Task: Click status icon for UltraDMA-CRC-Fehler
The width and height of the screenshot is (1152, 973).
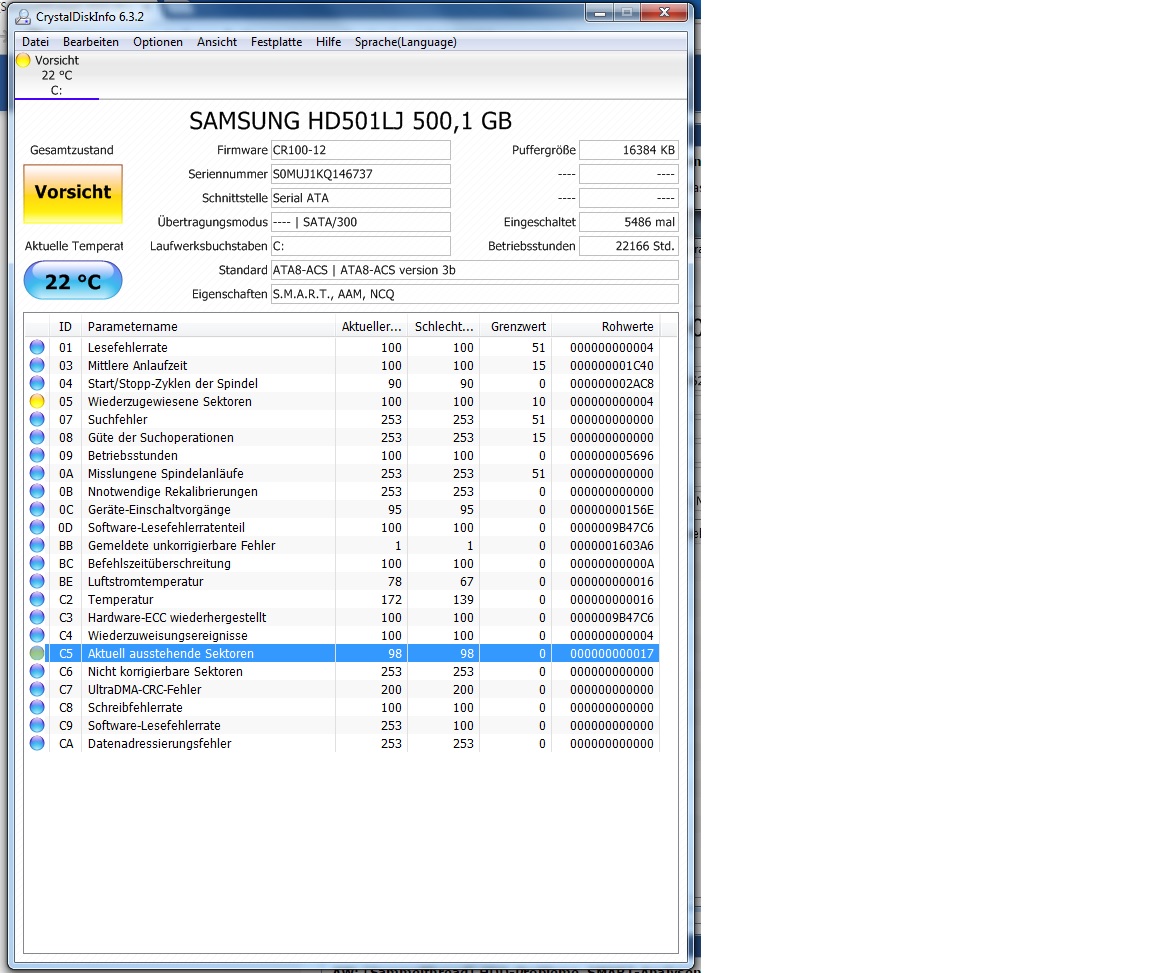Action: click(x=37, y=689)
